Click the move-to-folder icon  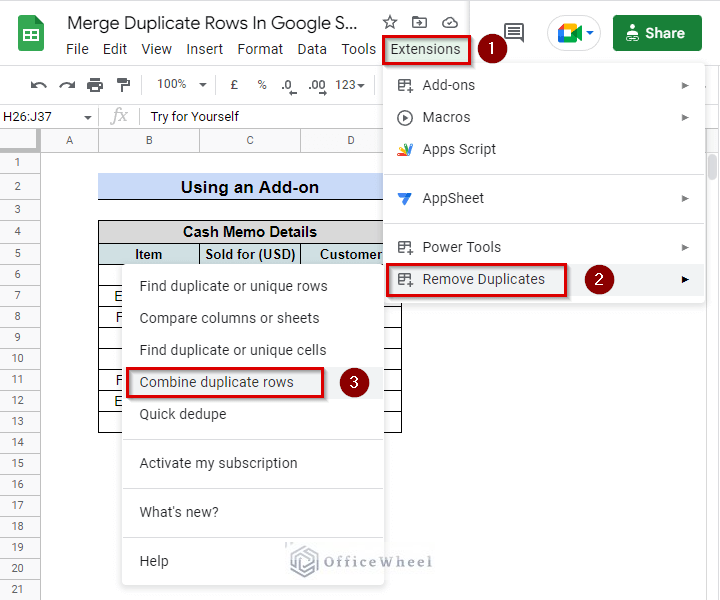419,22
